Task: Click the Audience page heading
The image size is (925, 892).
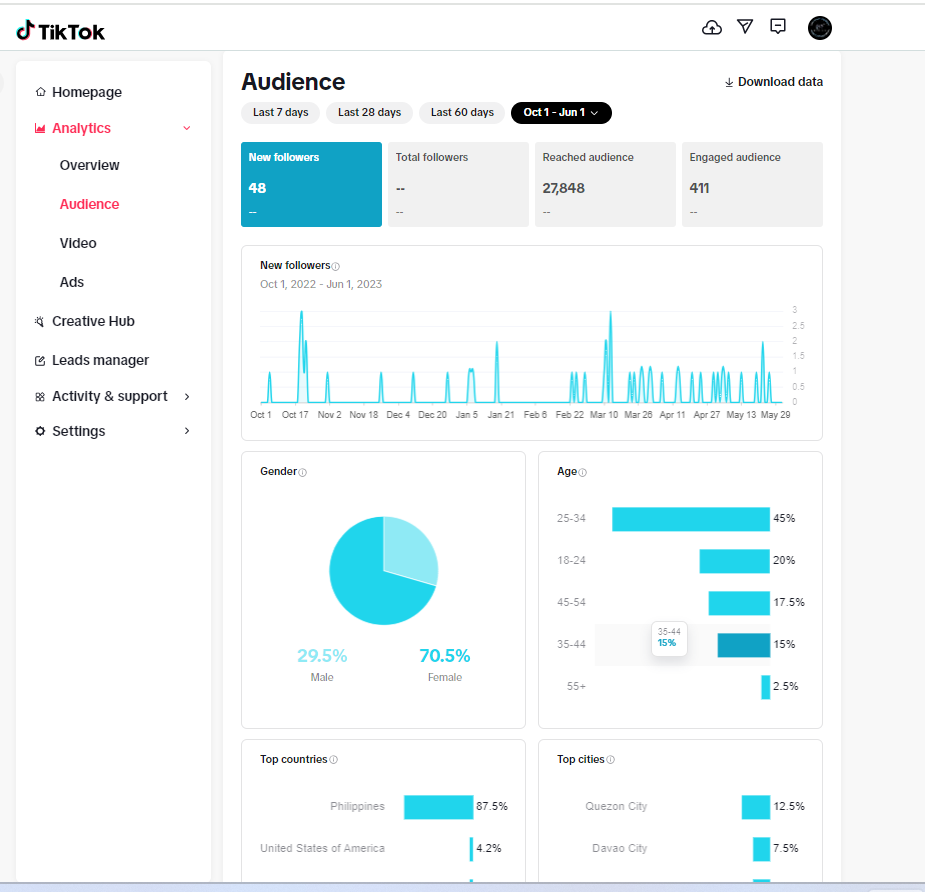Action: pos(293,82)
